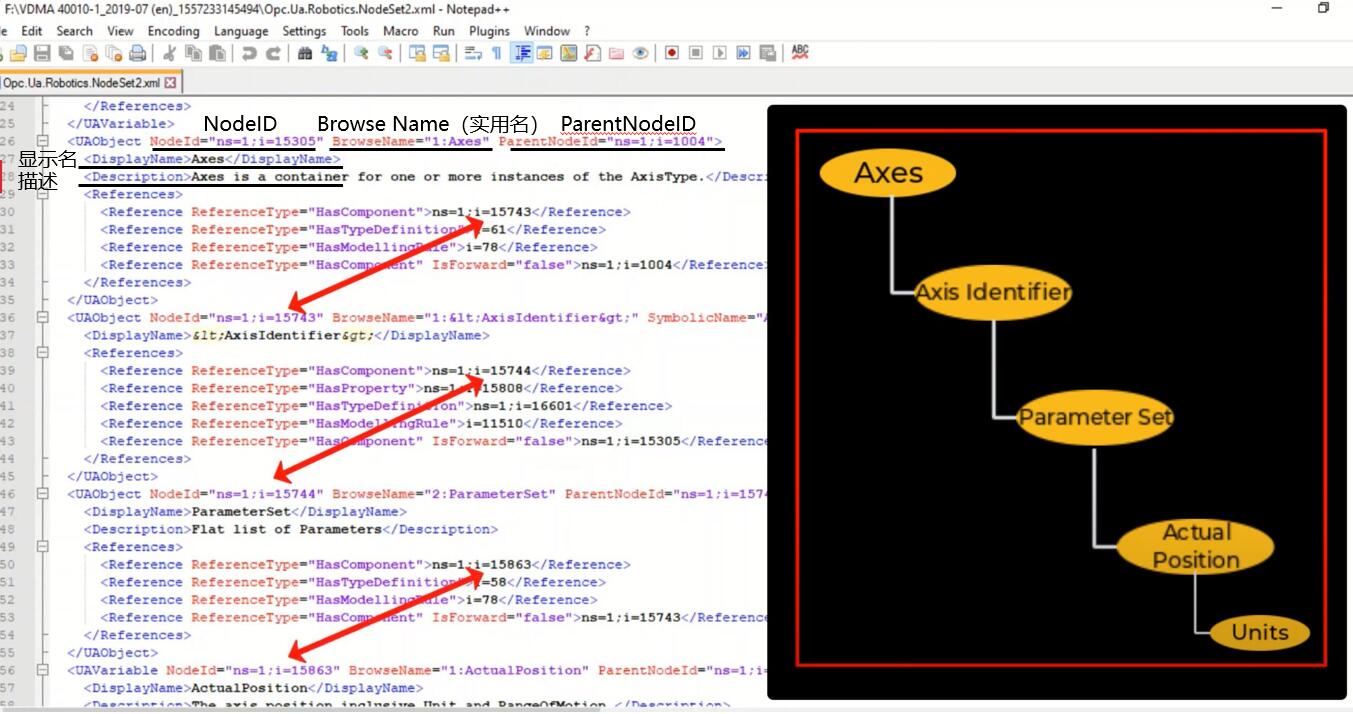Collapse the UAObject Axes fold at line 26
Viewport: 1353px width, 714px height.
coord(42,142)
